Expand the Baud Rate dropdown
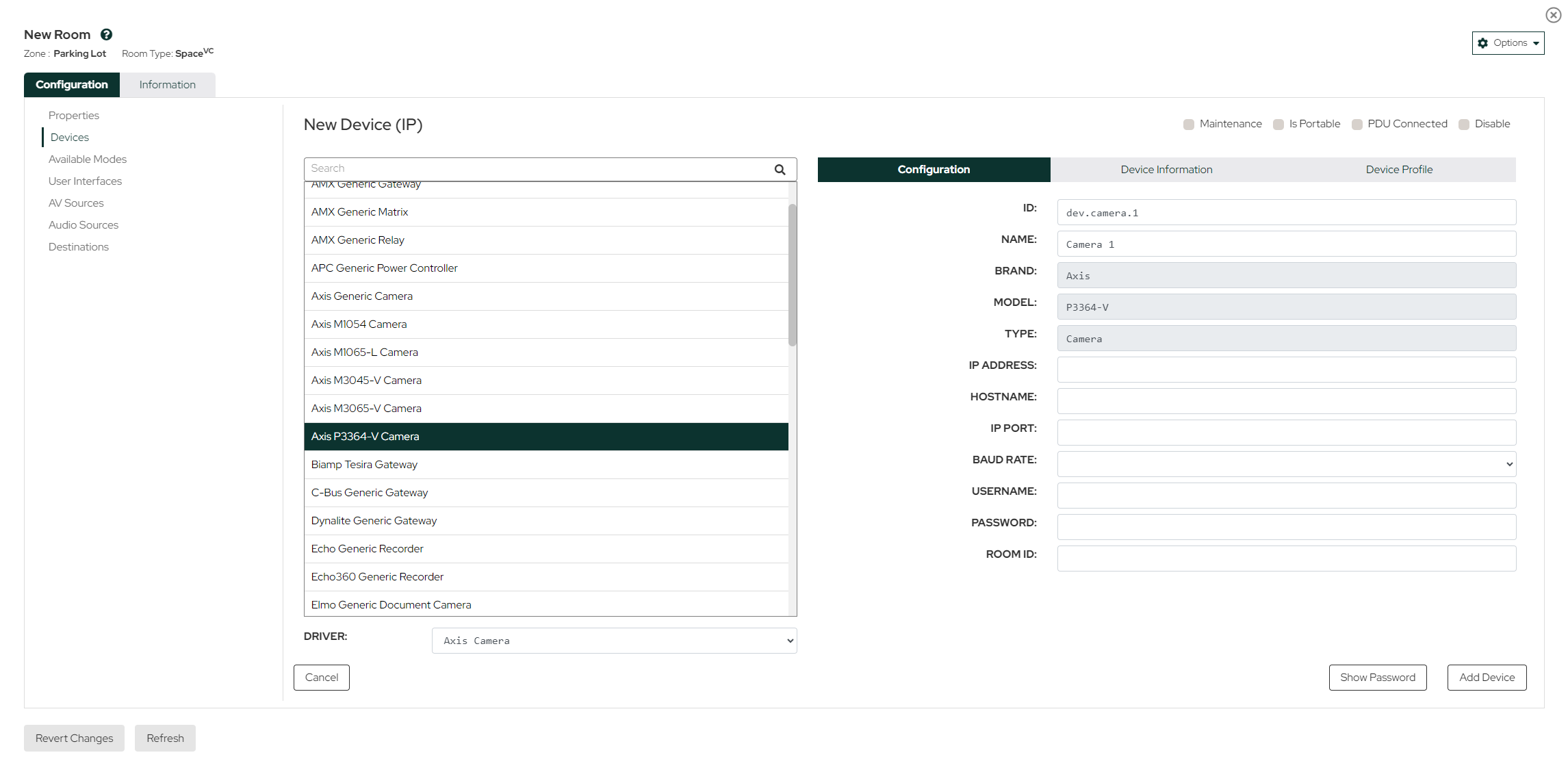This screenshot has height=770, width=1568. (1286, 464)
